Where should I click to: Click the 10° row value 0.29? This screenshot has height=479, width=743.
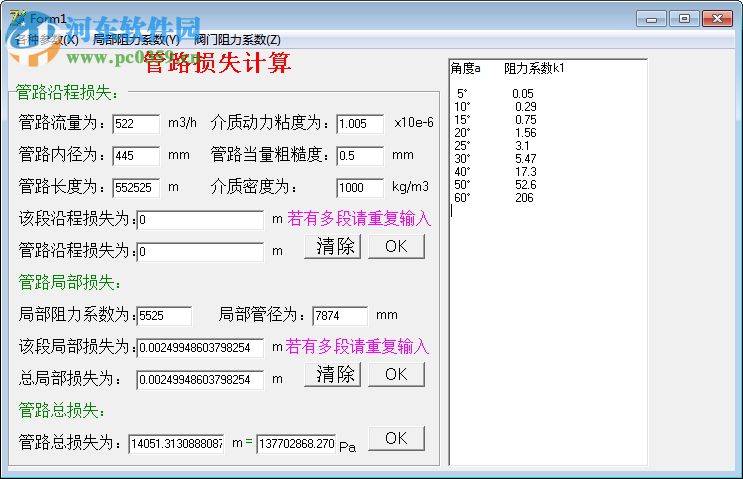point(526,107)
